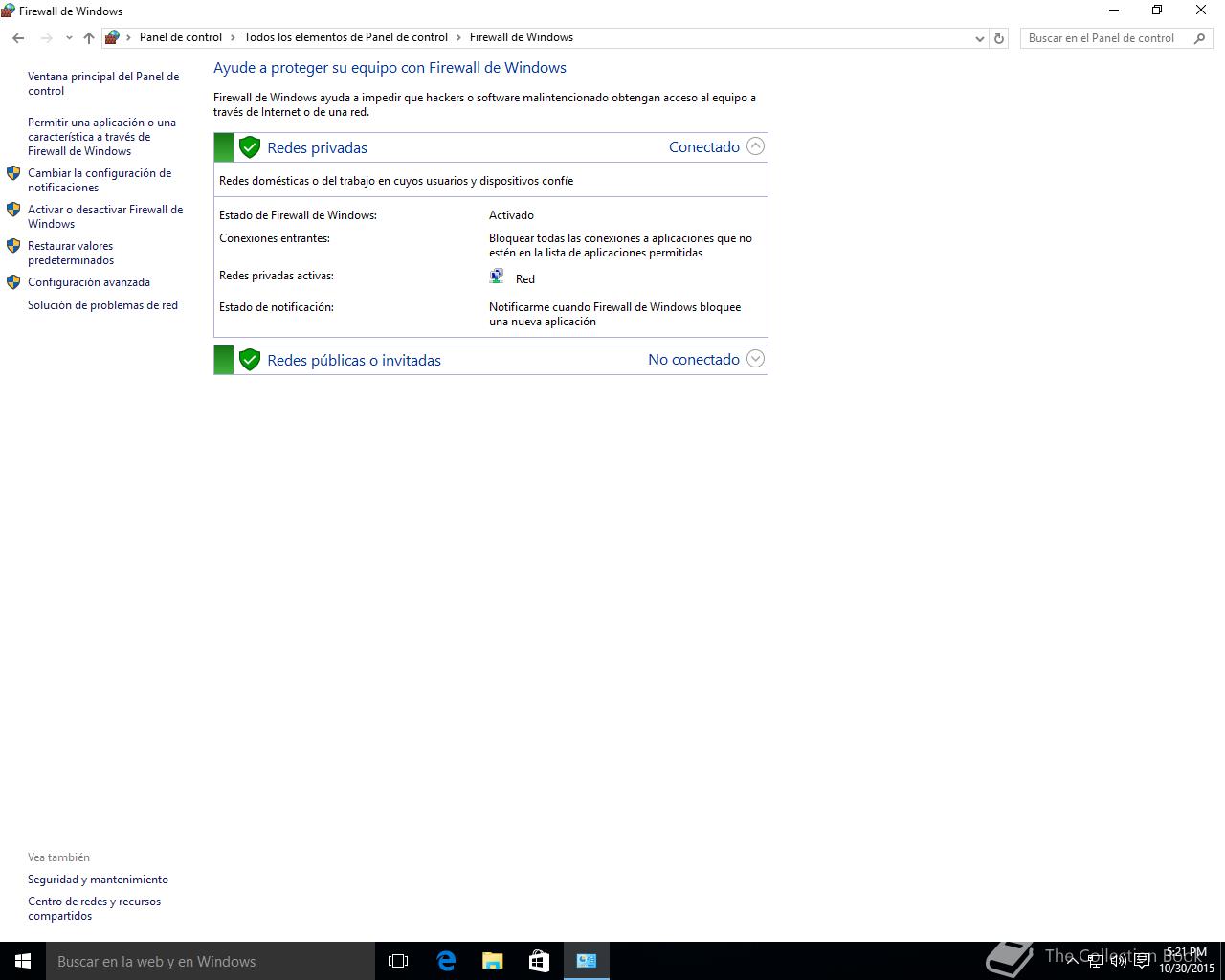Open 'Seguridad y mantenimiento' link
The height and width of the screenshot is (980, 1225).
pos(98,880)
